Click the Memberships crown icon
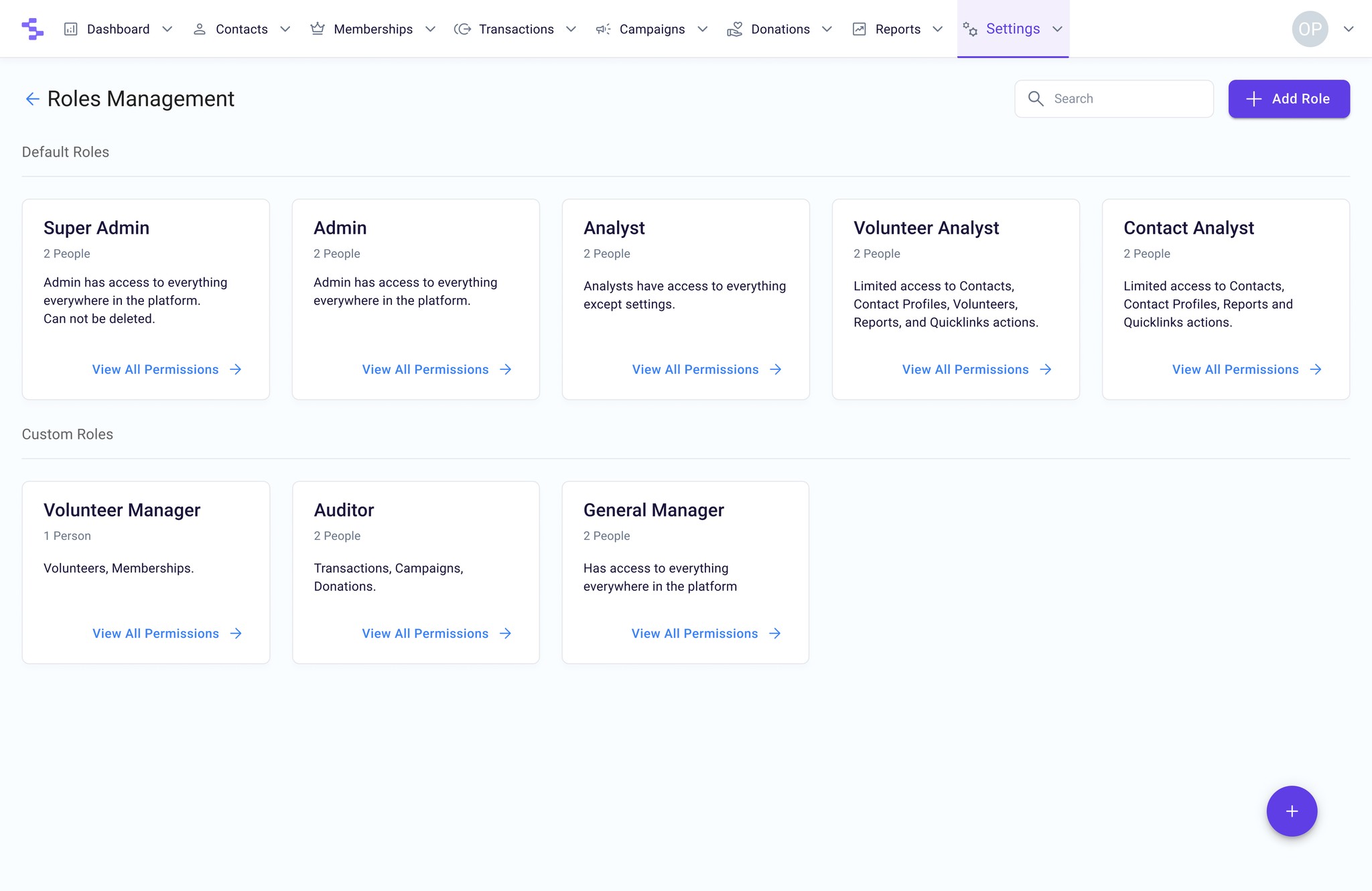This screenshot has height=891, width=1372. (x=318, y=29)
